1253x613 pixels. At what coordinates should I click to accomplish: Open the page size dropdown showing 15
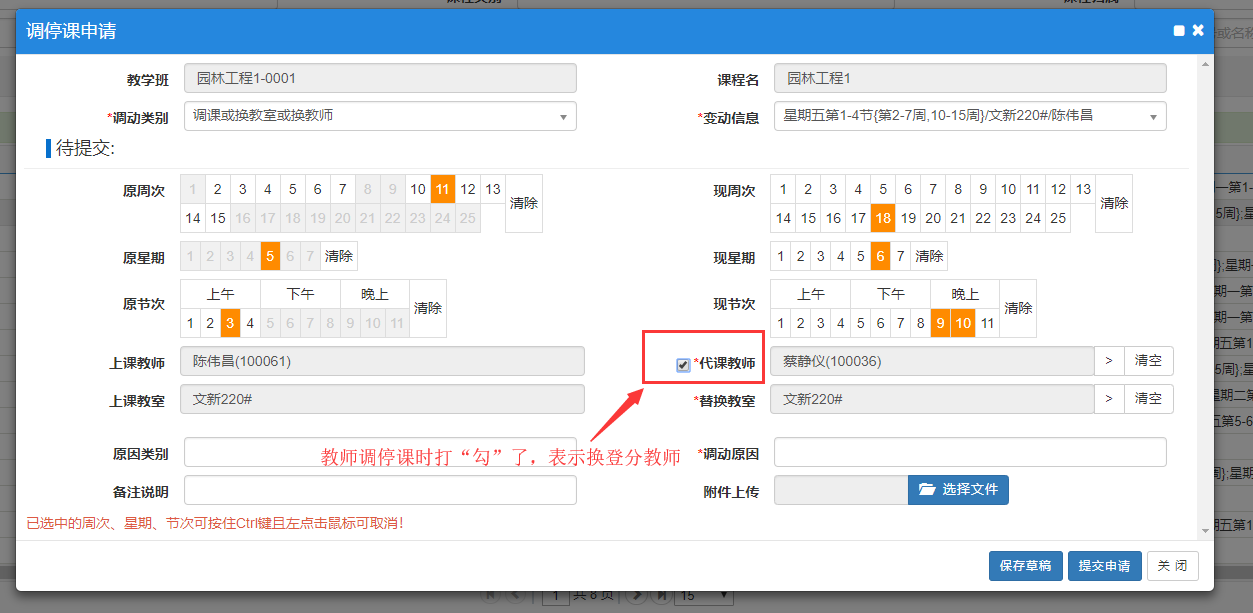(x=704, y=596)
